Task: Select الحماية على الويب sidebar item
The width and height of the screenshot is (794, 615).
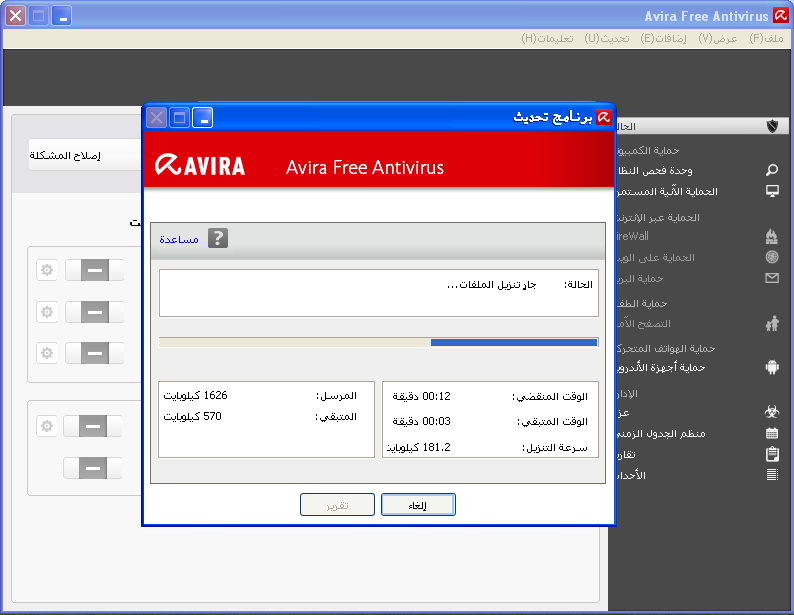Action: (655, 258)
